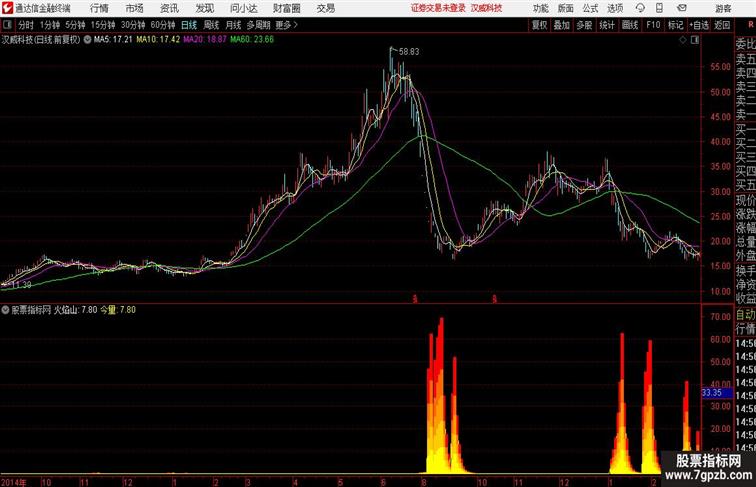
Task: Click the 标记 mark button
Action: pyautogui.click(x=675, y=25)
